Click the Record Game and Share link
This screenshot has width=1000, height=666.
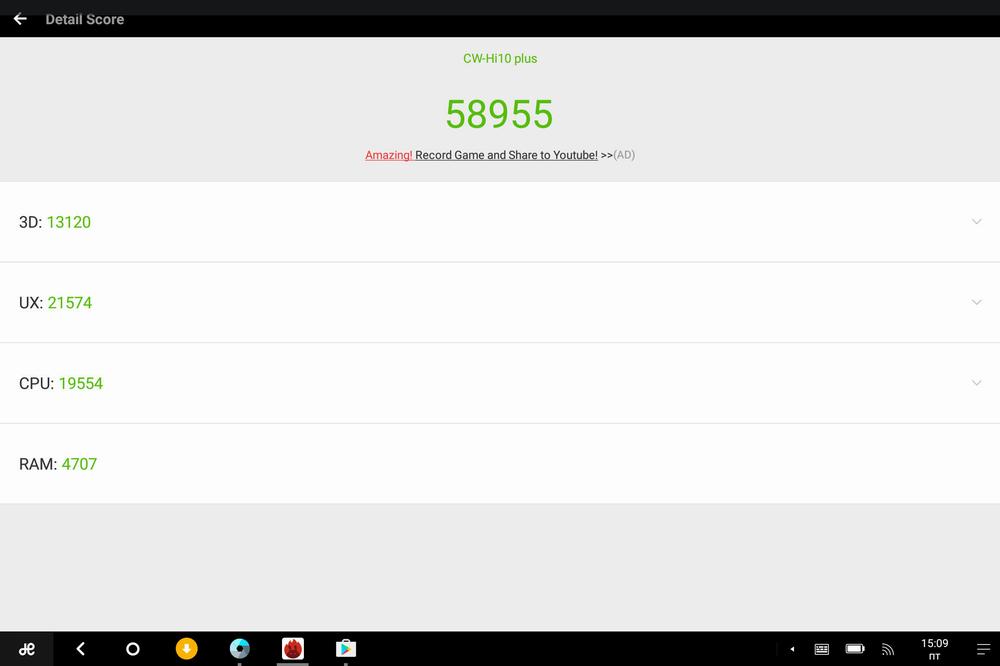pyautogui.click(x=506, y=155)
